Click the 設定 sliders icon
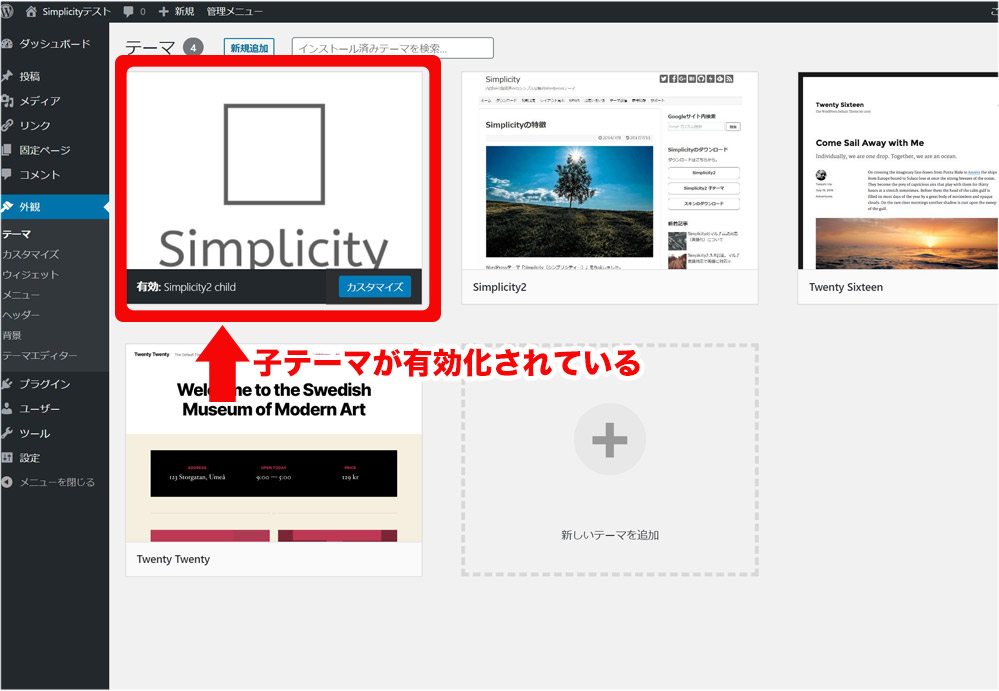This screenshot has height=691, width=999. click(x=7, y=458)
